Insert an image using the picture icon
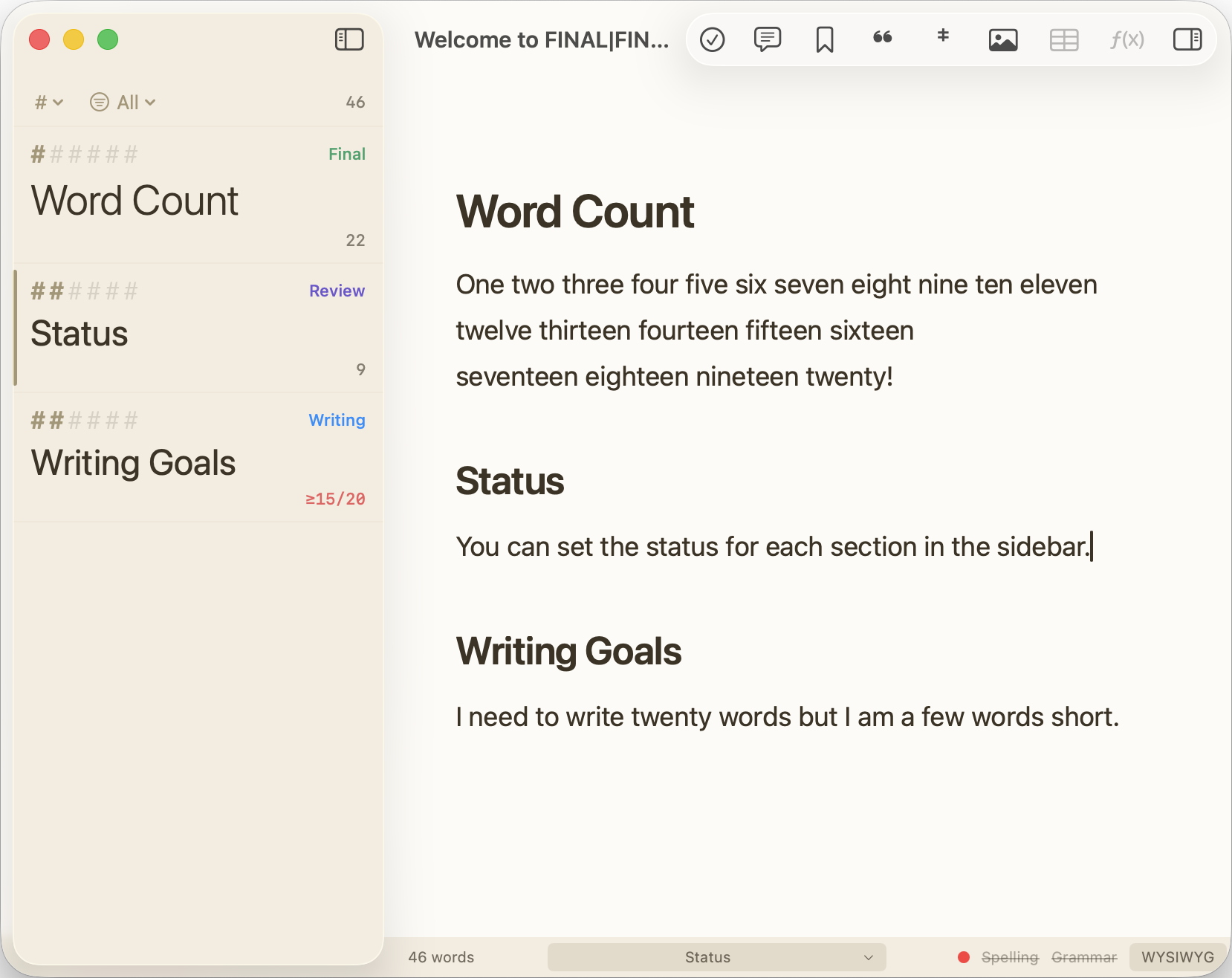 1003,39
